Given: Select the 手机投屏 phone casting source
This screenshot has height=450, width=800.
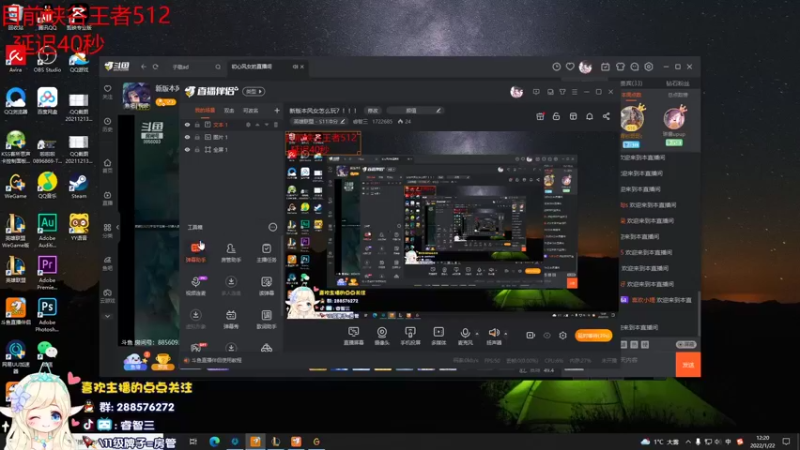Looking at the screenshot, I should click(410, 336).
